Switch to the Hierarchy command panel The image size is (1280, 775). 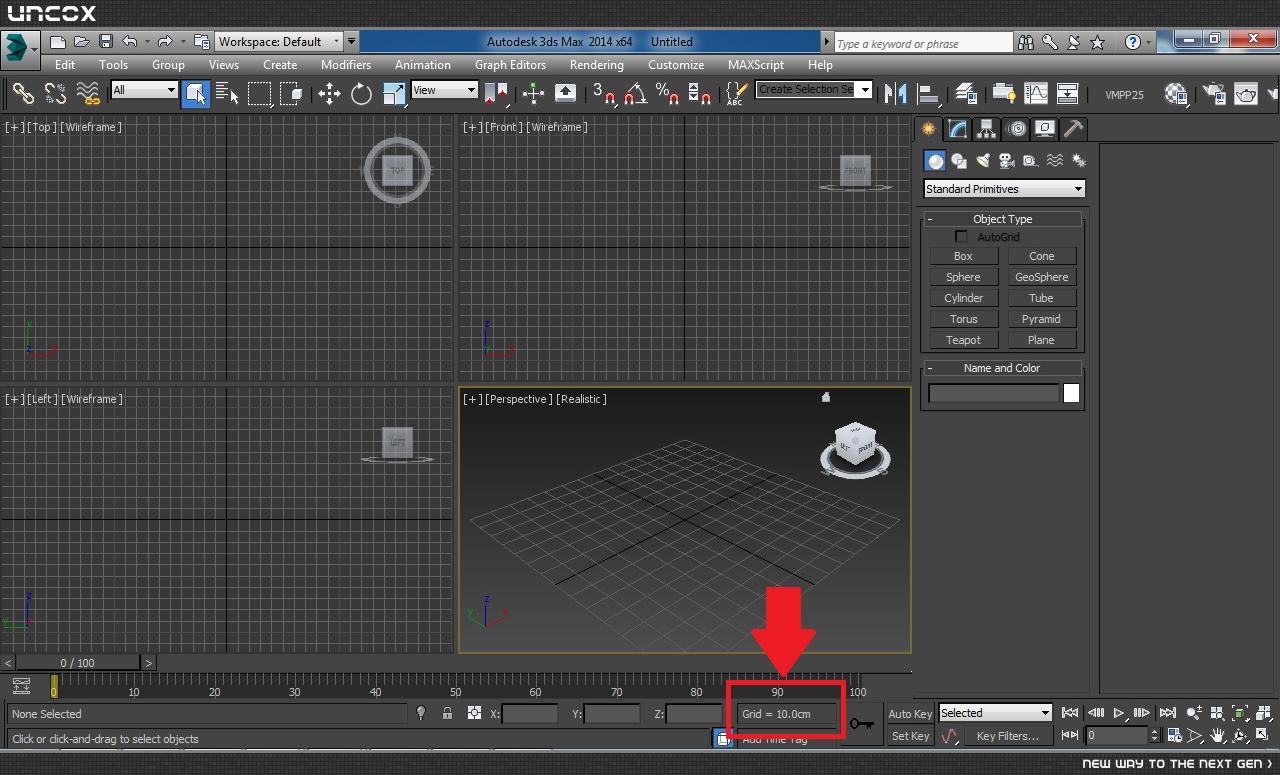click(x=987, y=128)
